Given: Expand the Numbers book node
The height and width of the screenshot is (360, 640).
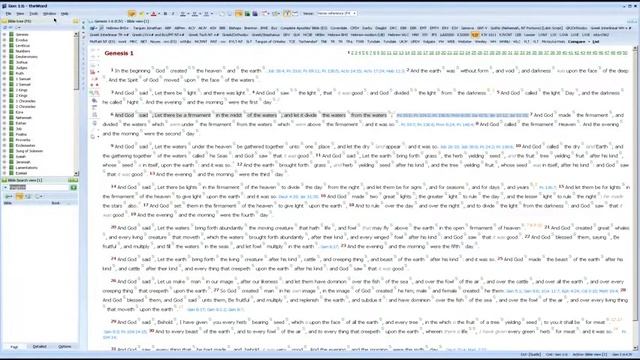Looking at the screenshot, I should click(x=4, y=51).
